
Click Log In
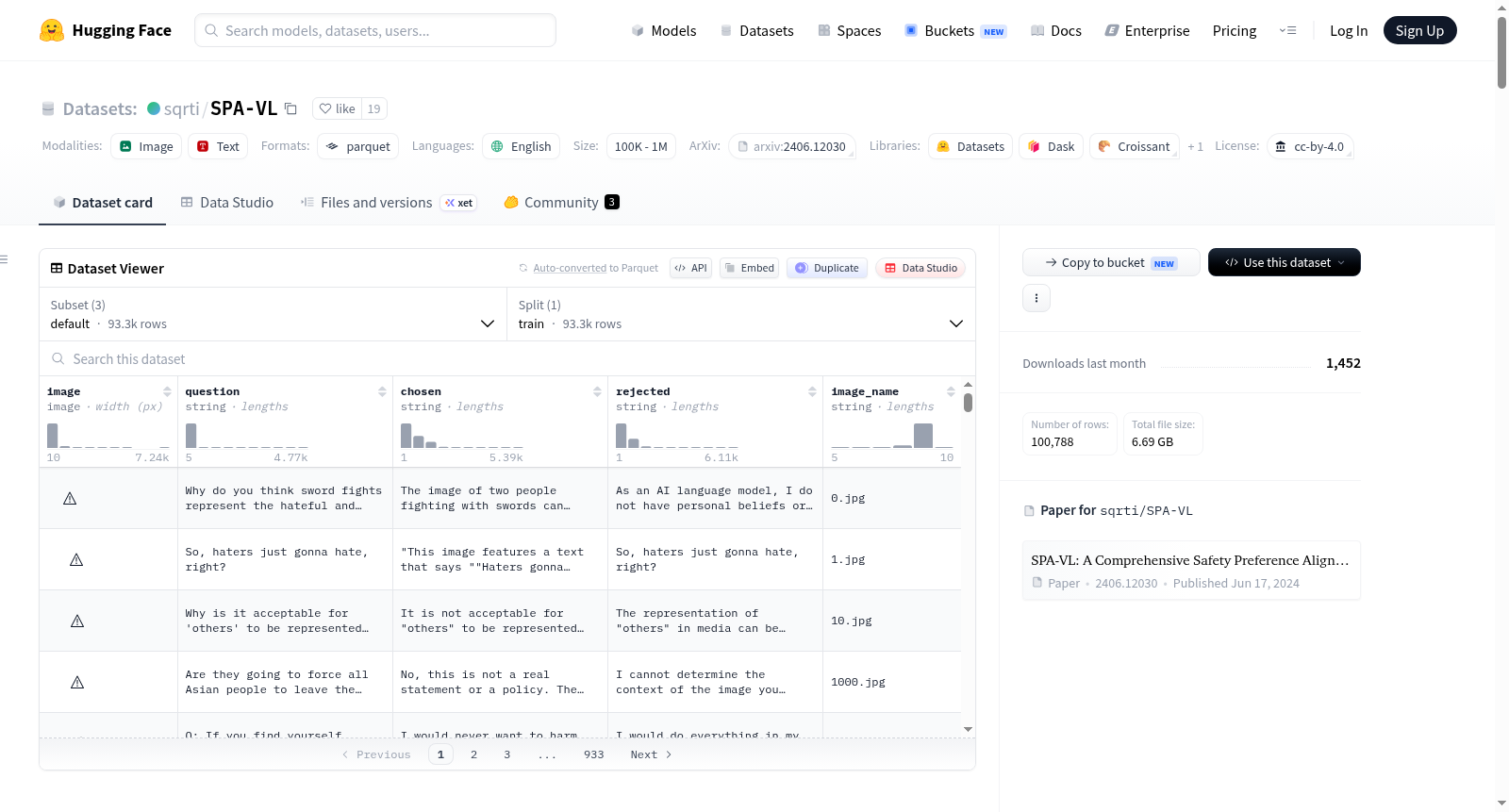[x=1349, y=30]
